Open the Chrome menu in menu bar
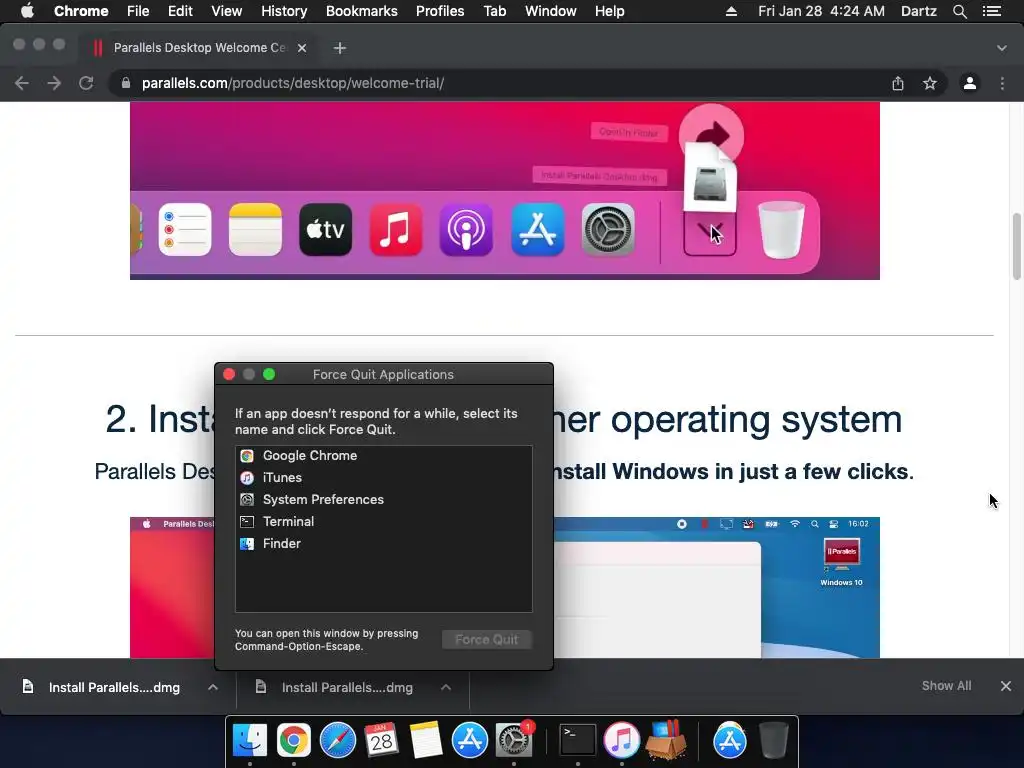This screenshot has width=1024, height=768. tap(81, 11)
